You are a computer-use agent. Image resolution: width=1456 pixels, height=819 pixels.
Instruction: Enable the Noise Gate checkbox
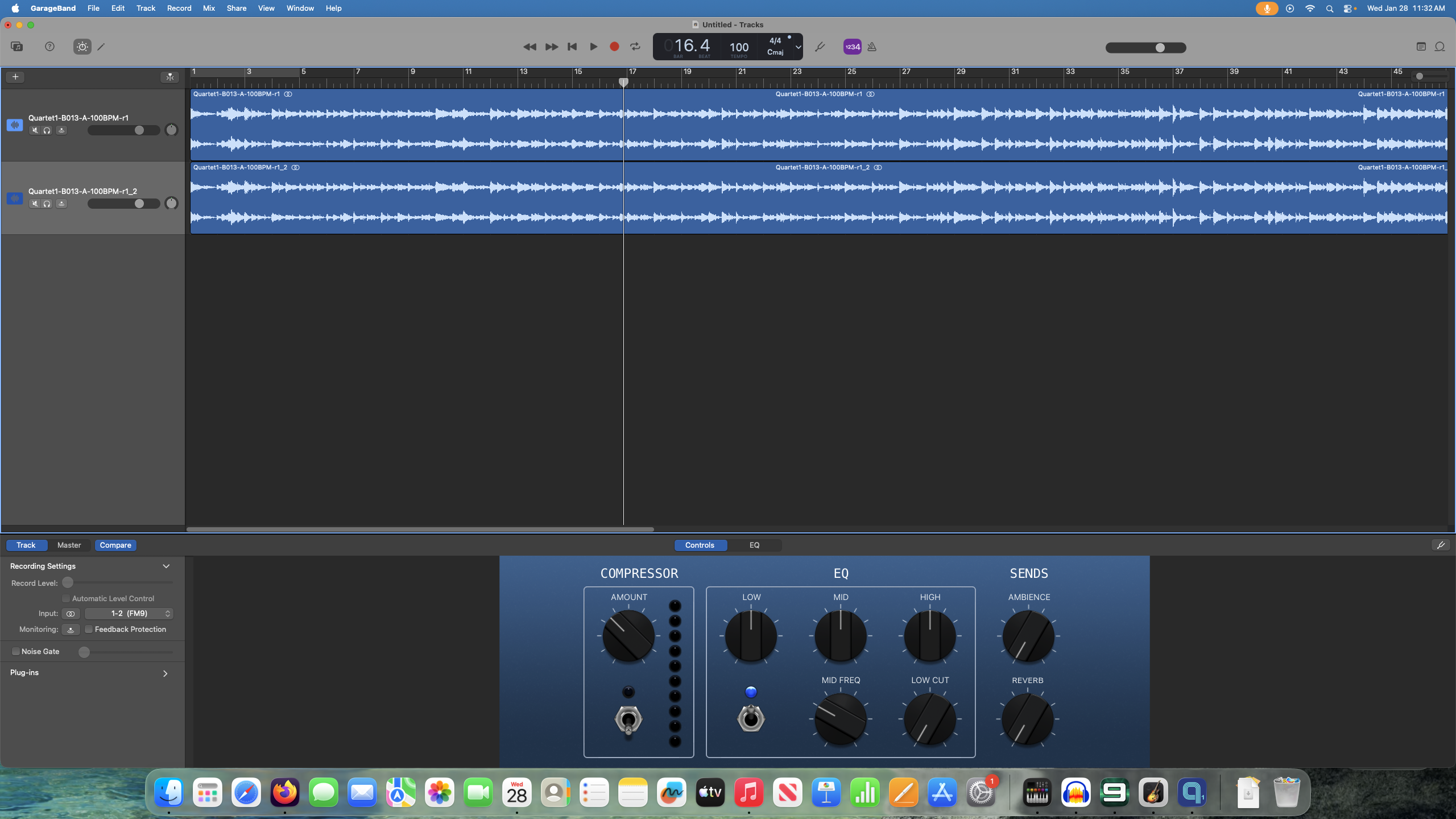[x=16, y=652]
